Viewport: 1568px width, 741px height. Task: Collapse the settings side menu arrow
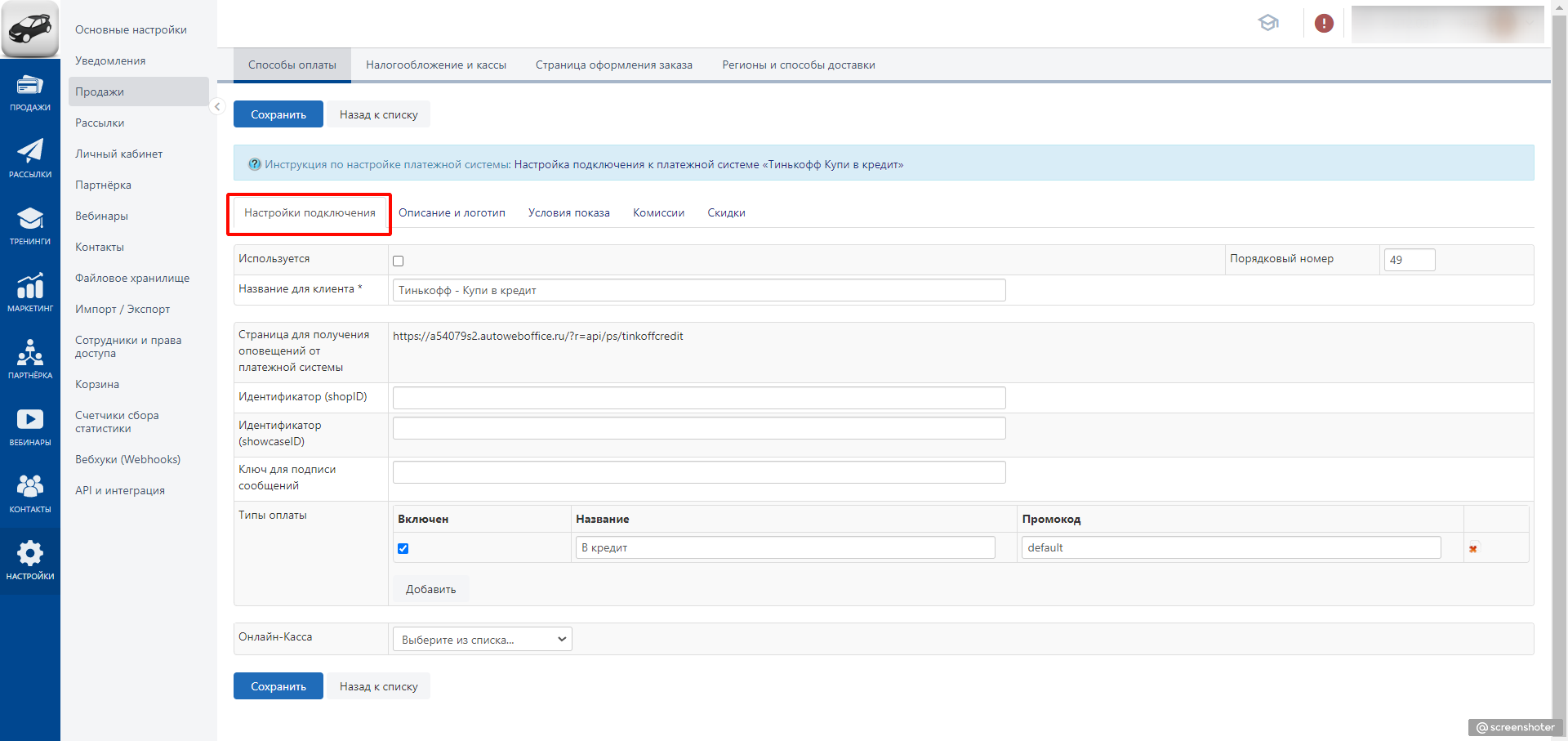click(x=217, y=107)
